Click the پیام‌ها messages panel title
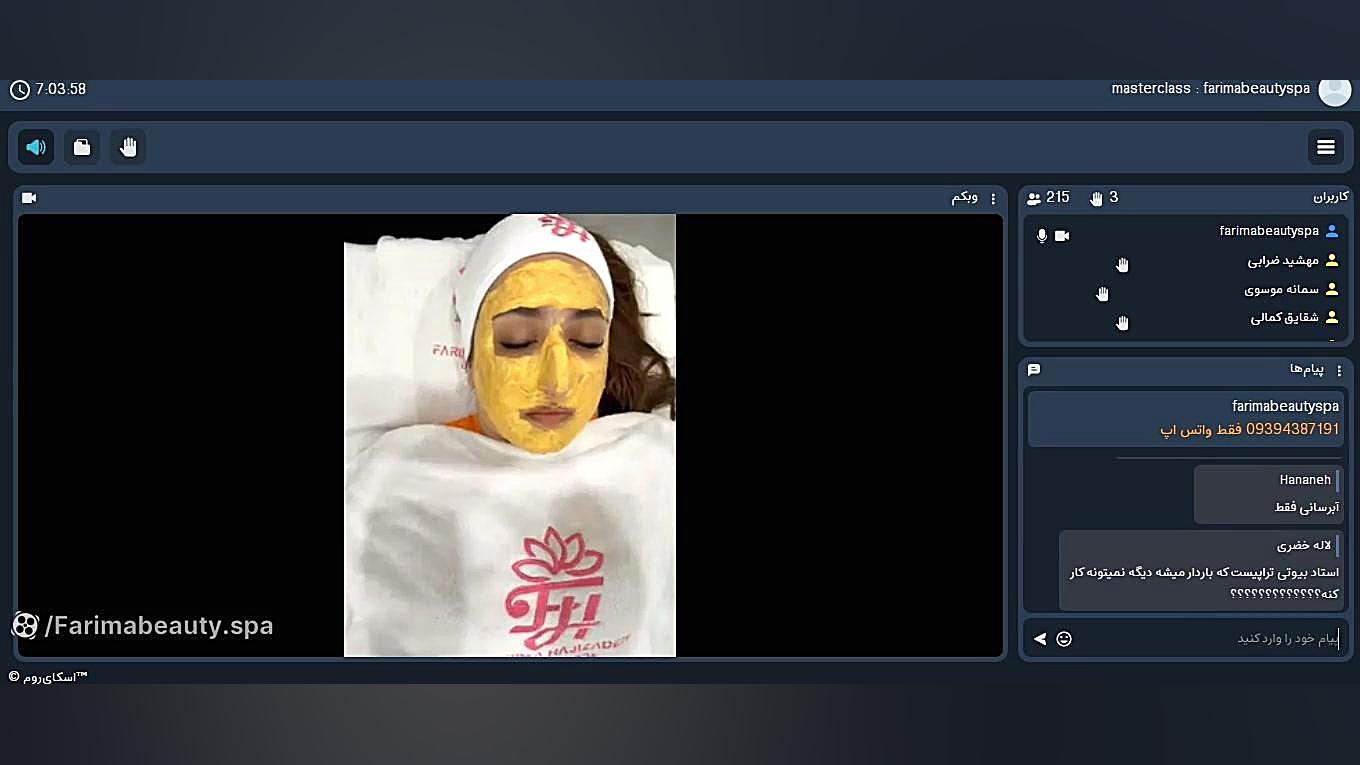 pyautogui.click(x=1307, y=370)
